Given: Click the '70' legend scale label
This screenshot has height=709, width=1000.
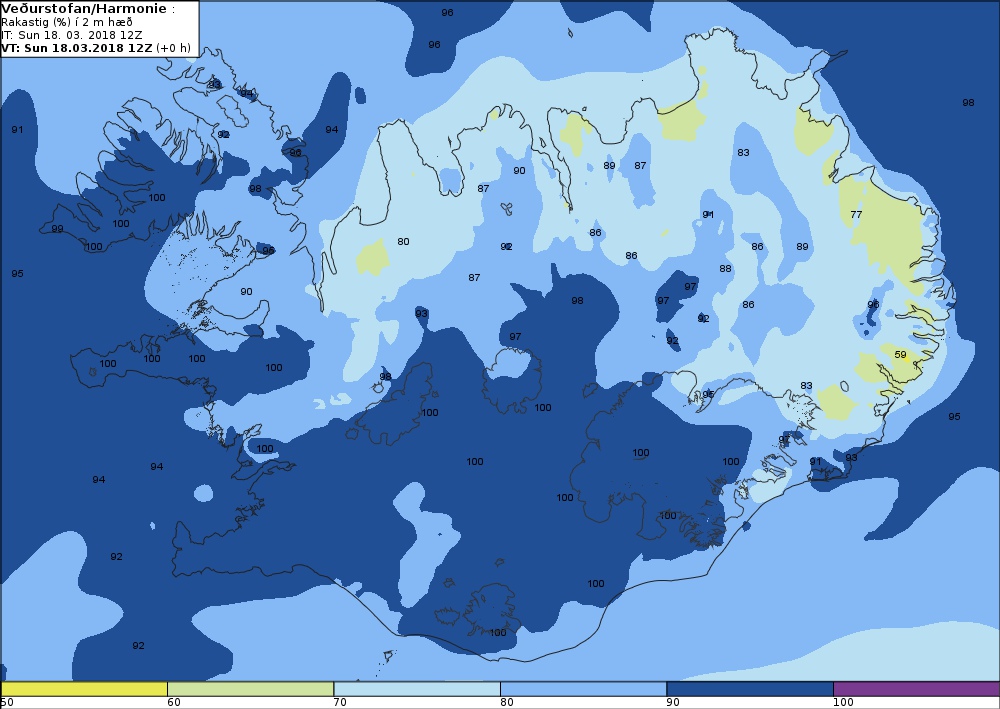Looking at the screenshot, I should point(340,703).
